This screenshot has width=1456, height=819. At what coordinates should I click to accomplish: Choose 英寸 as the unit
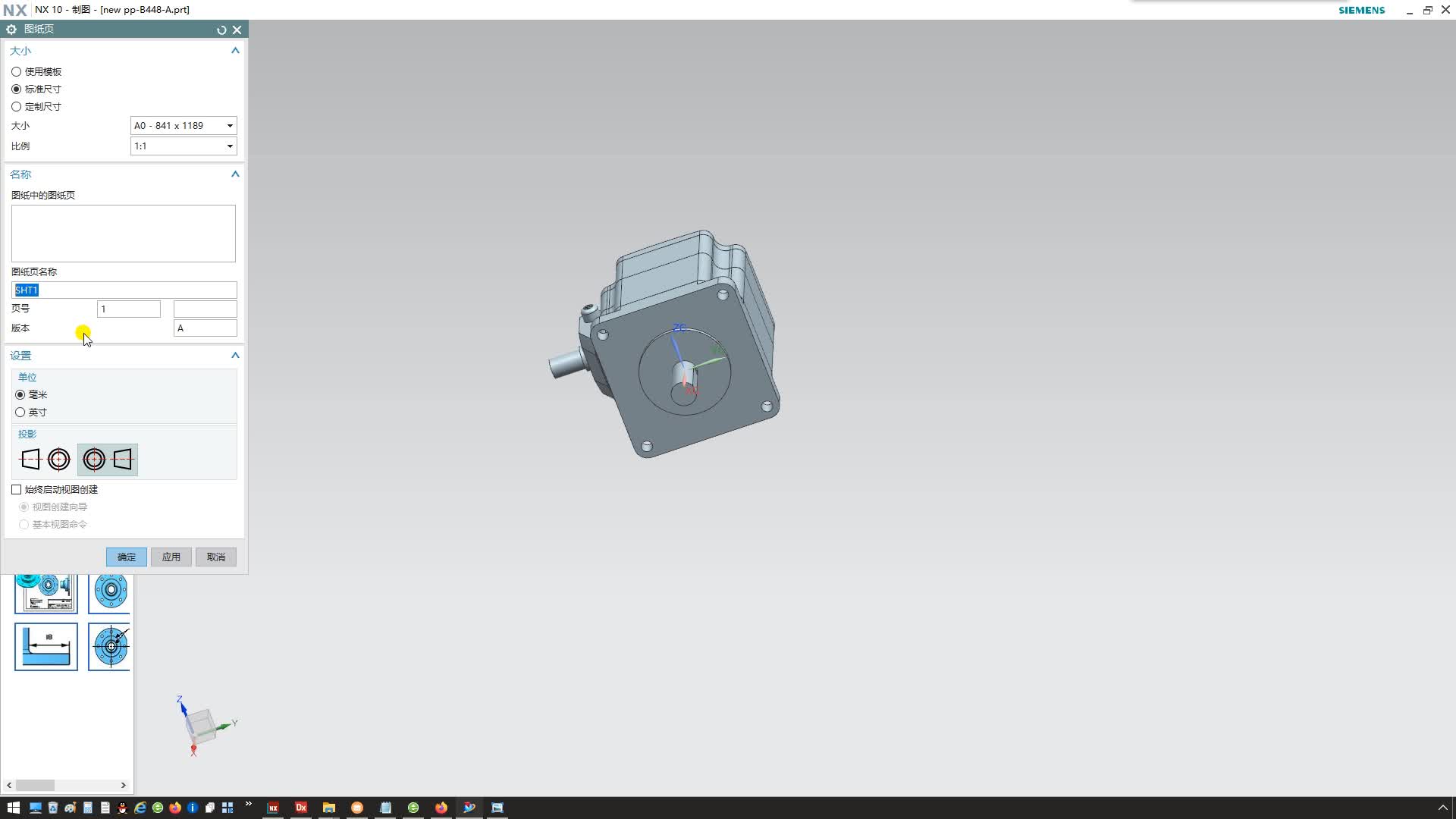pyautogui.click(x=20, y=413)
